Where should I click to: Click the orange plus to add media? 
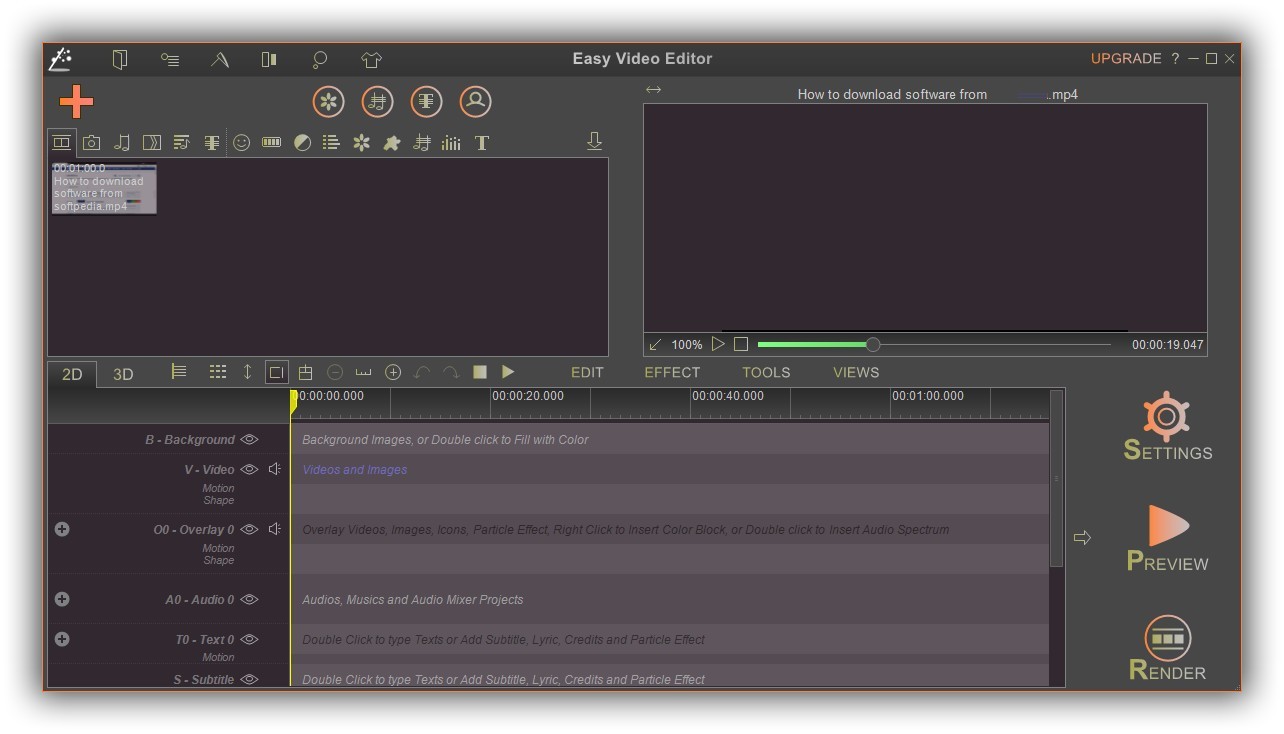click(76, 101)
